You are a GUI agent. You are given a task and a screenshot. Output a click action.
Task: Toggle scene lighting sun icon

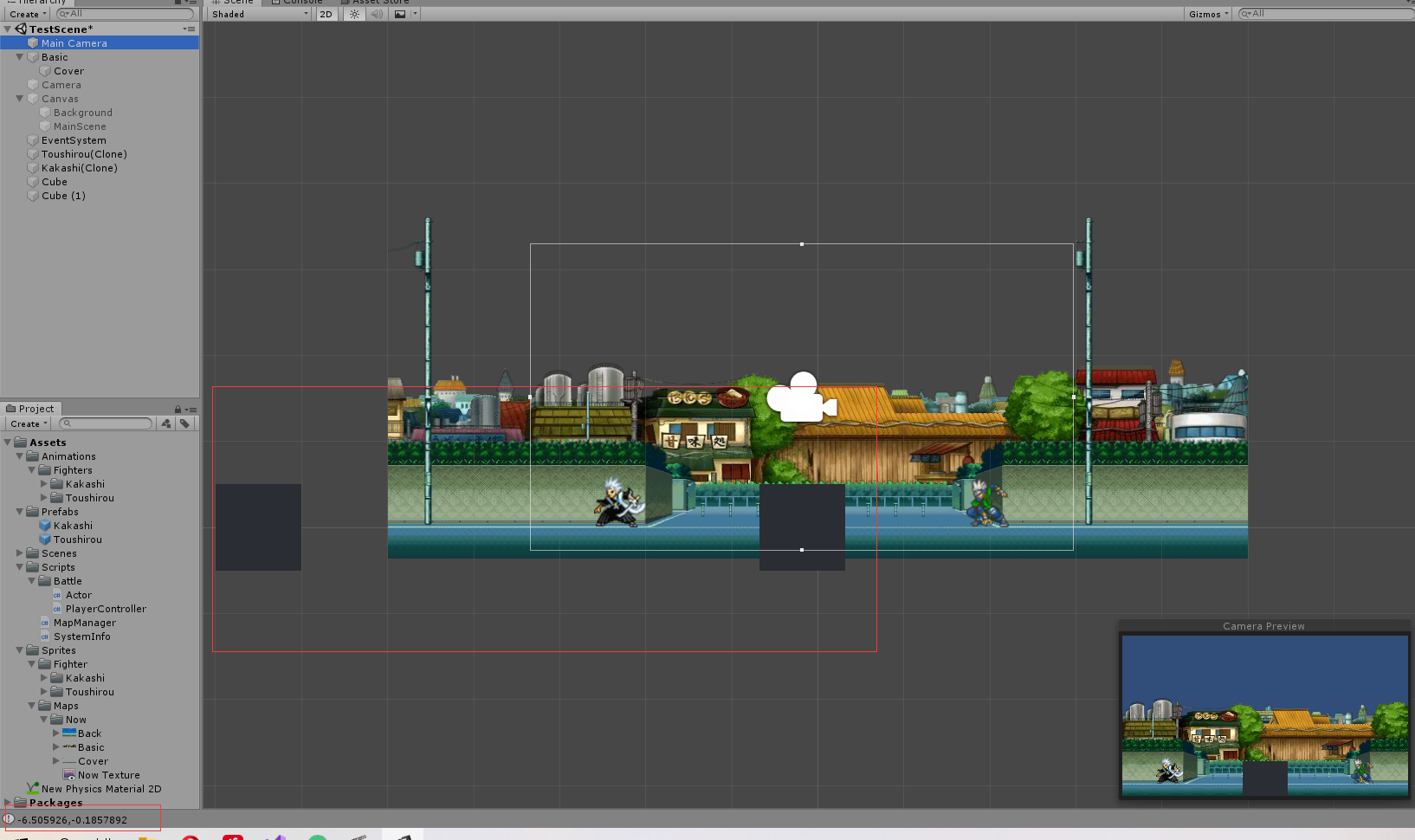(354, 14)
